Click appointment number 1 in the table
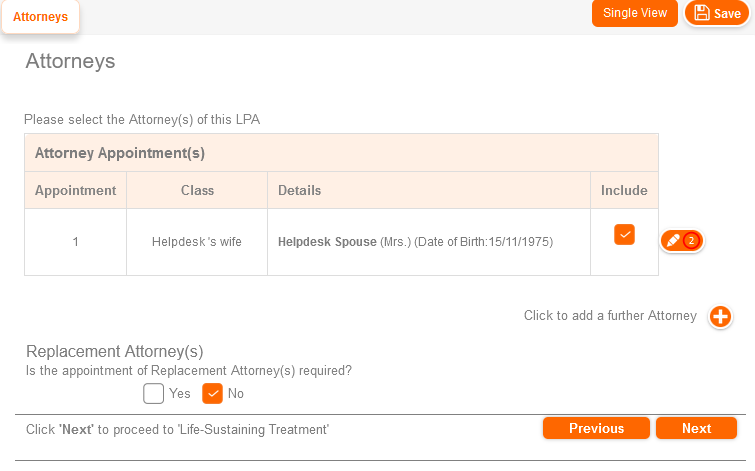Image resolution: width=755 pixels, height=471 pixels. pos(75,242)
